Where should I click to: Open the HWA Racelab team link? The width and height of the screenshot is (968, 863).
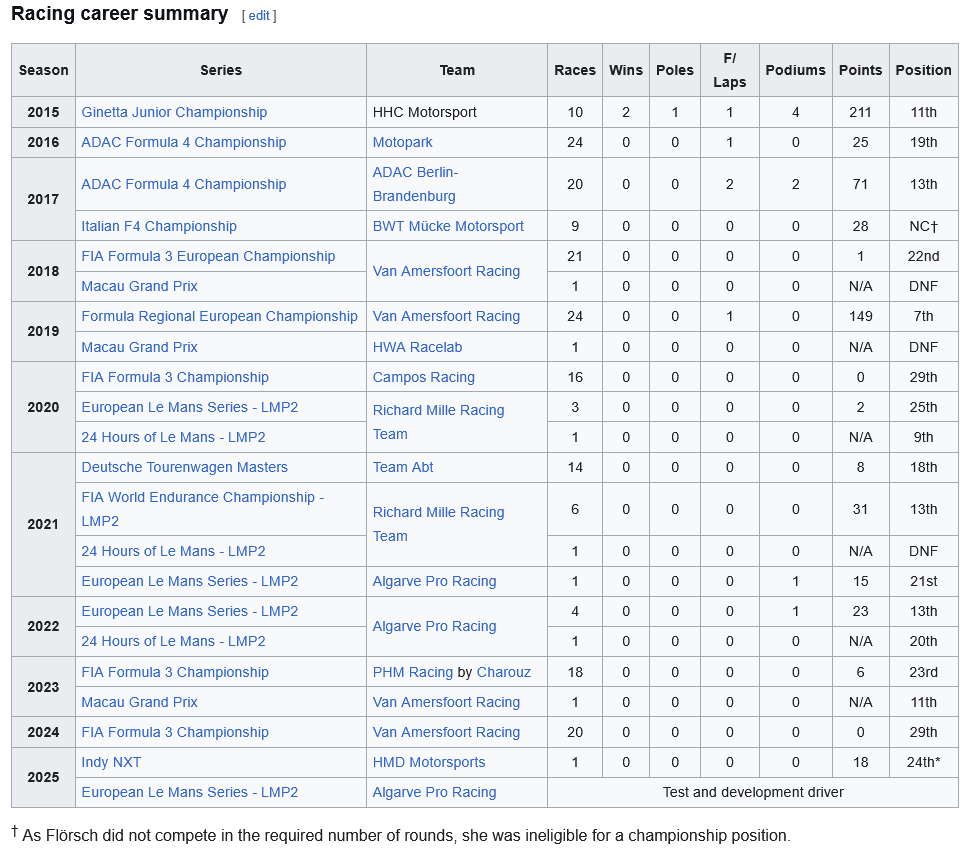[417, 348]
